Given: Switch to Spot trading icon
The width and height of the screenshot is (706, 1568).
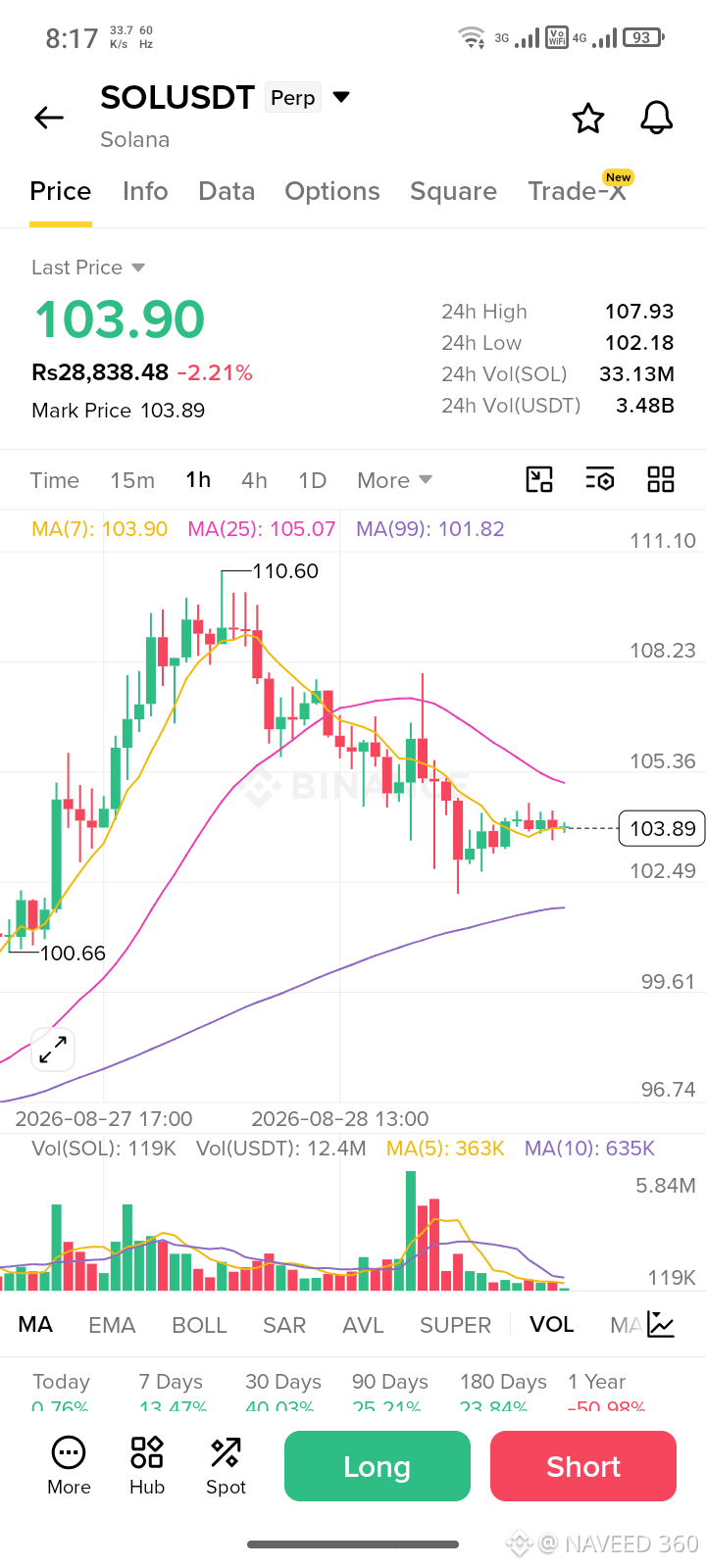Looking at the screenshot, I should point(226,1466).
